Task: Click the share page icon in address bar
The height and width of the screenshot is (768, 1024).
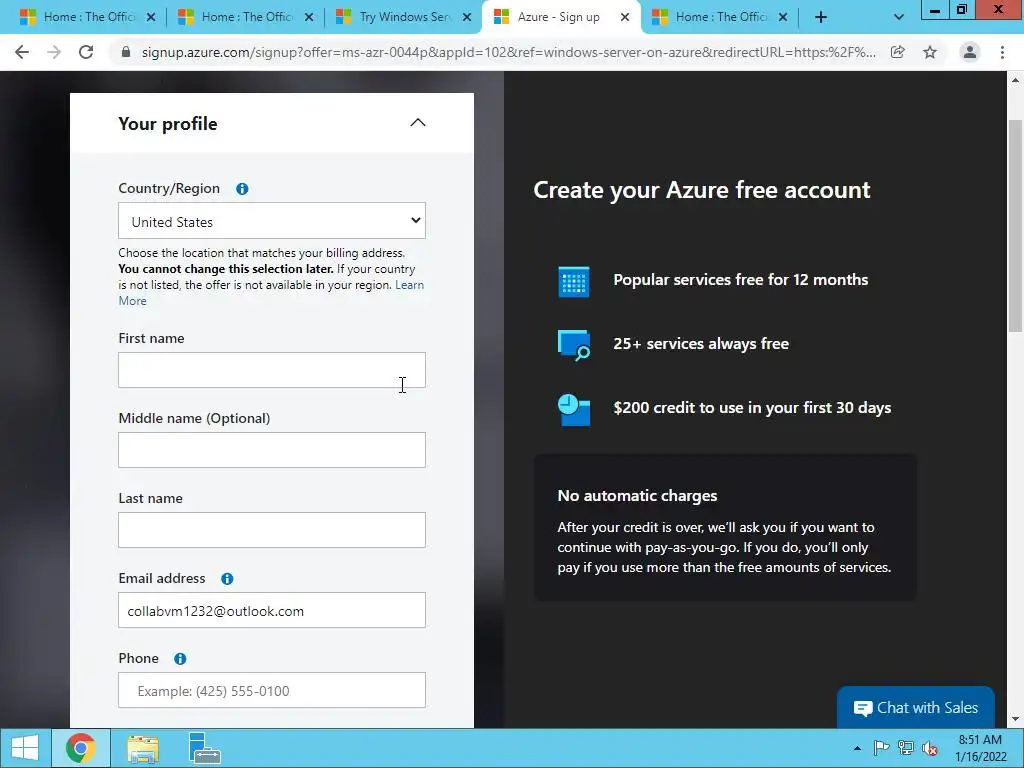Action: 898,52
